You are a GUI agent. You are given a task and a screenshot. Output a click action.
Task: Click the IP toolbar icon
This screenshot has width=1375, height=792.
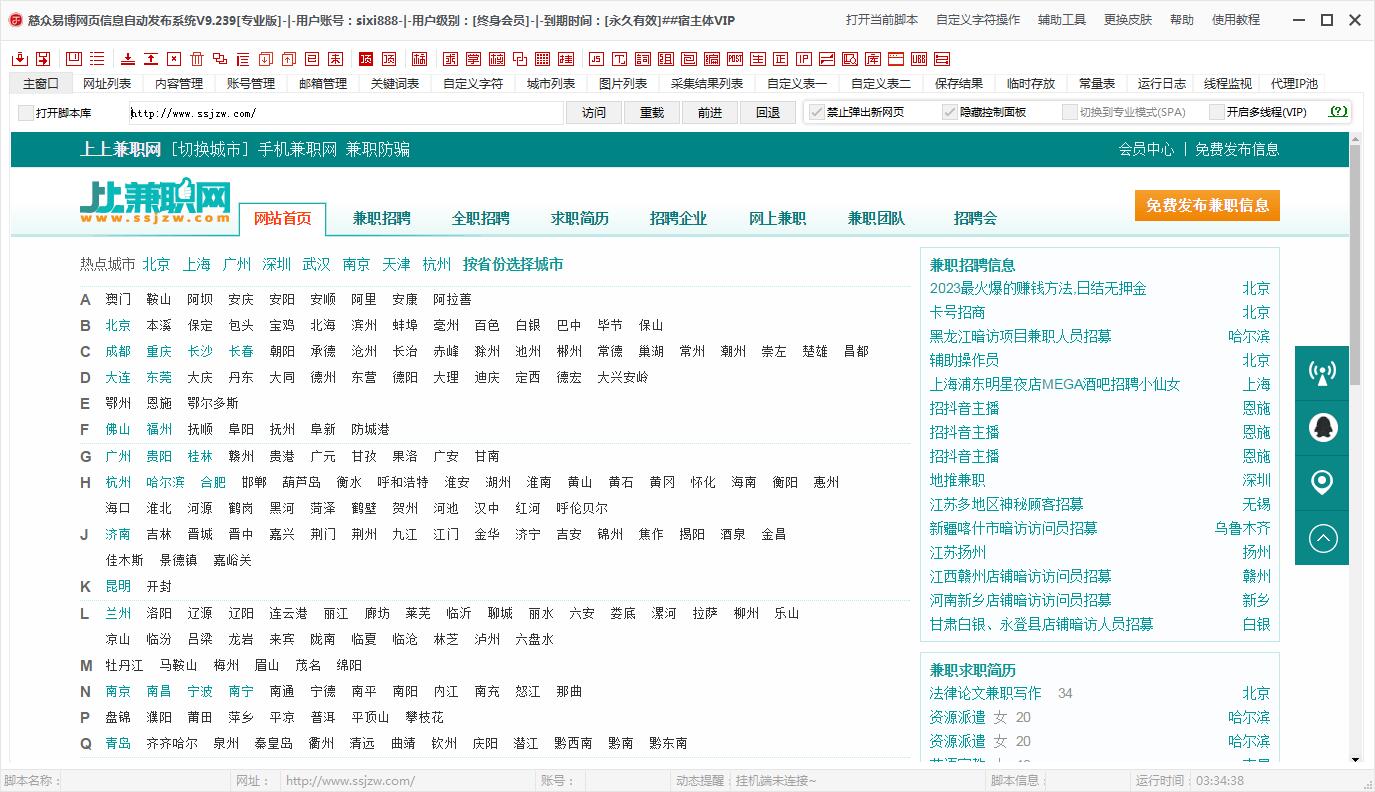[804, 59]
